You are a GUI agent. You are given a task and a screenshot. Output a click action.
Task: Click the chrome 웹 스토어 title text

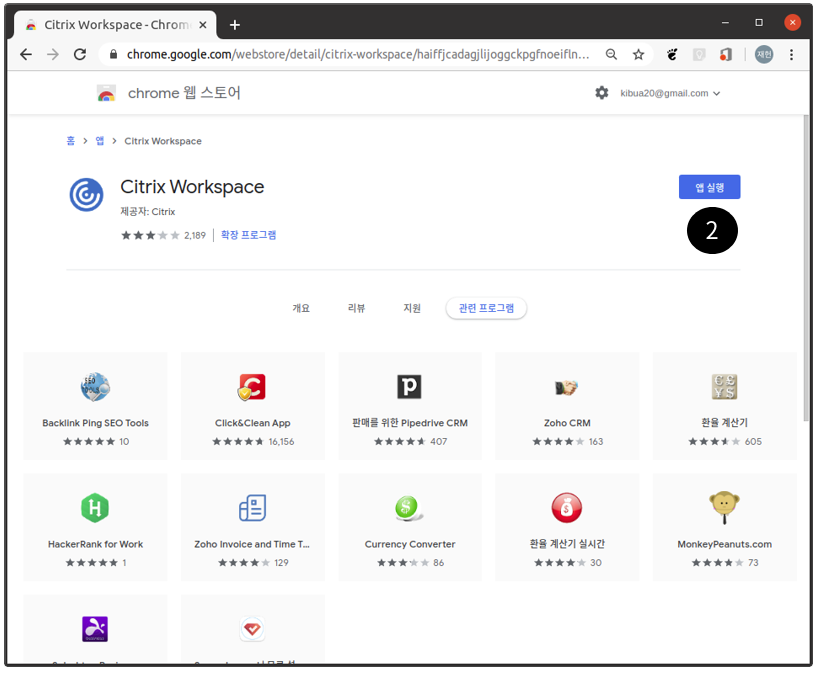pos(184,93)
